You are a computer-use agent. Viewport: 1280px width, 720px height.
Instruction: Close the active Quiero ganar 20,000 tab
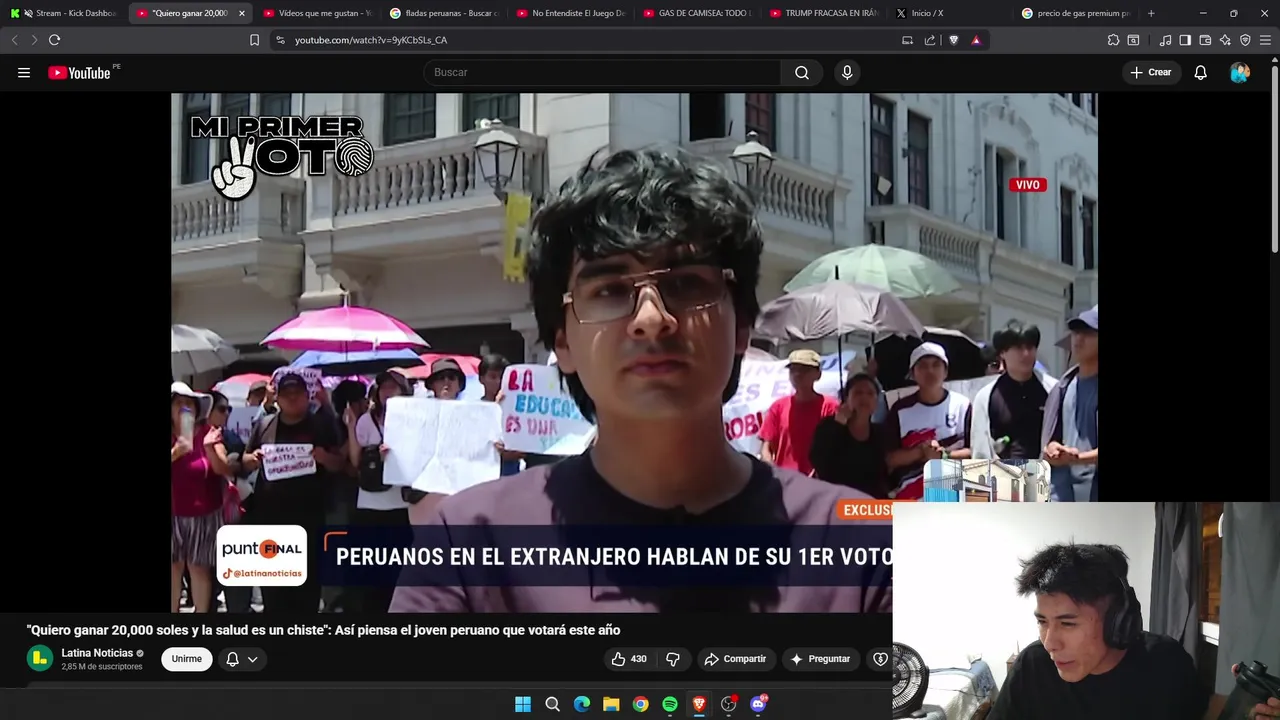click(241, 13)
